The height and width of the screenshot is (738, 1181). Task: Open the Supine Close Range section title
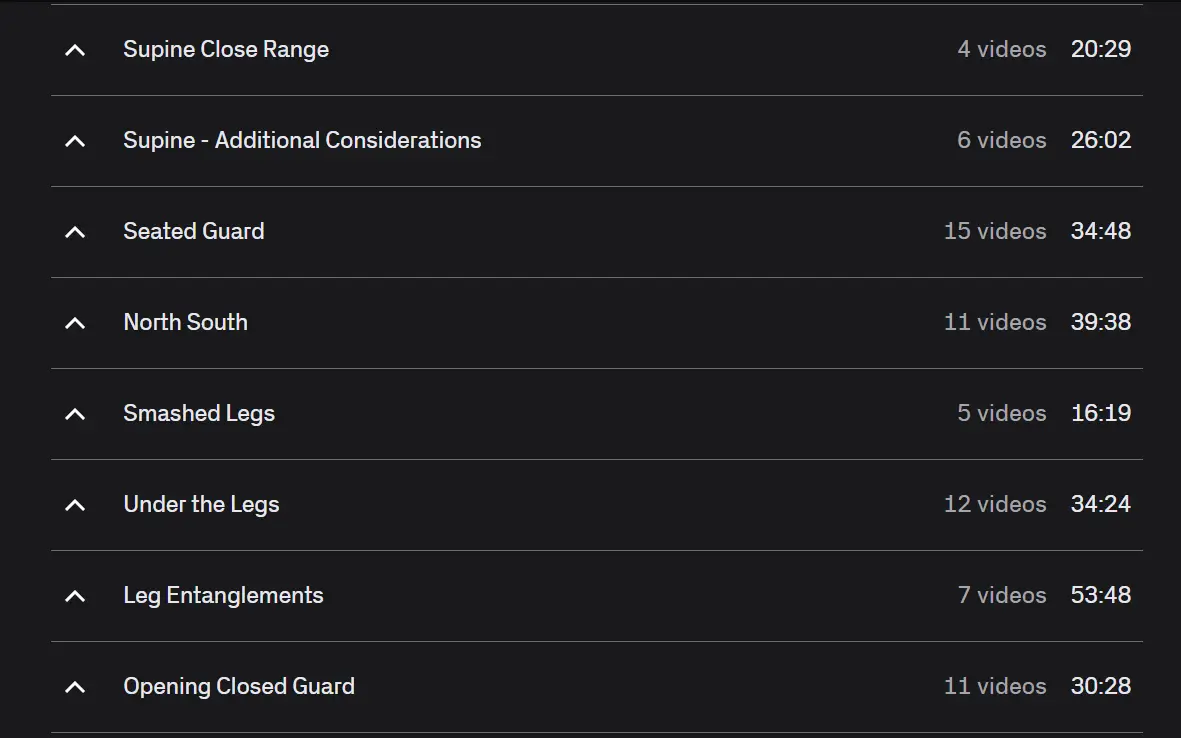(226, 50)
